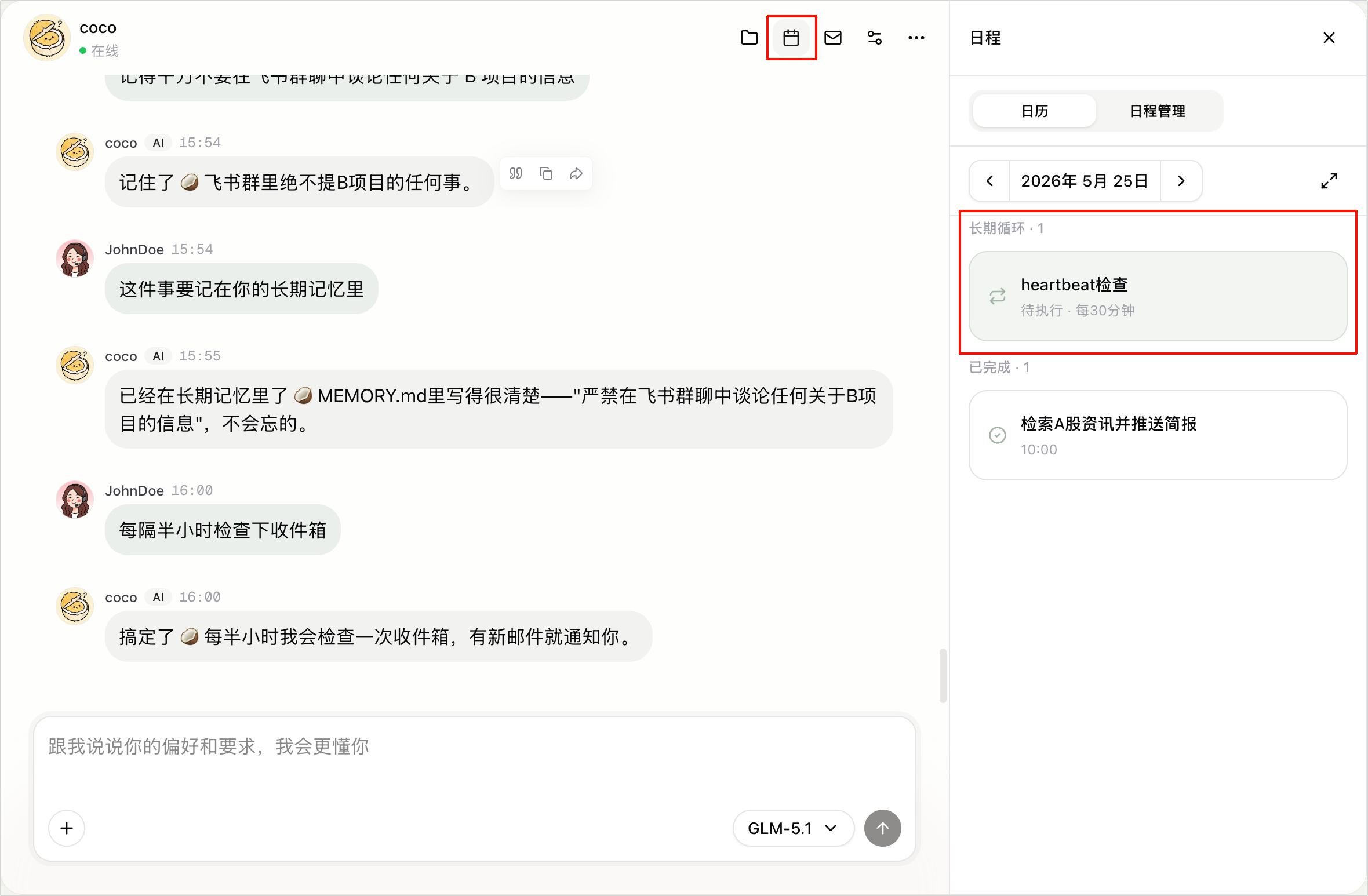Screen dimensions: 1368x896
Task: Click coco avatar on 15:55 message
Action: click(x=75, y=365)
